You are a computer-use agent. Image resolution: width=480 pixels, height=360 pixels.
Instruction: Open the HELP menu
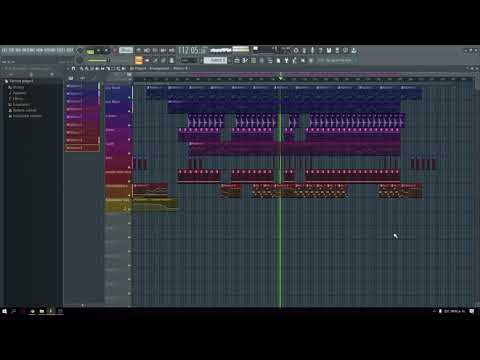(70, 50)
